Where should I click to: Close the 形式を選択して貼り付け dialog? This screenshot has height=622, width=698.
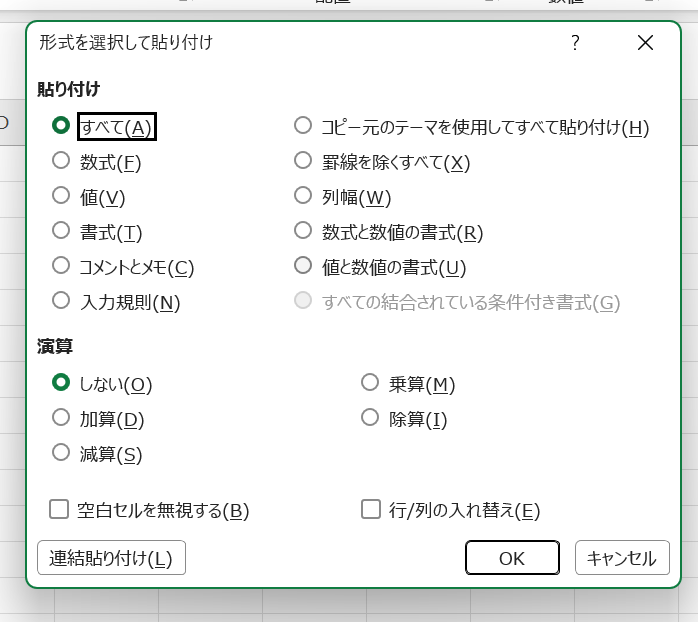645,43
